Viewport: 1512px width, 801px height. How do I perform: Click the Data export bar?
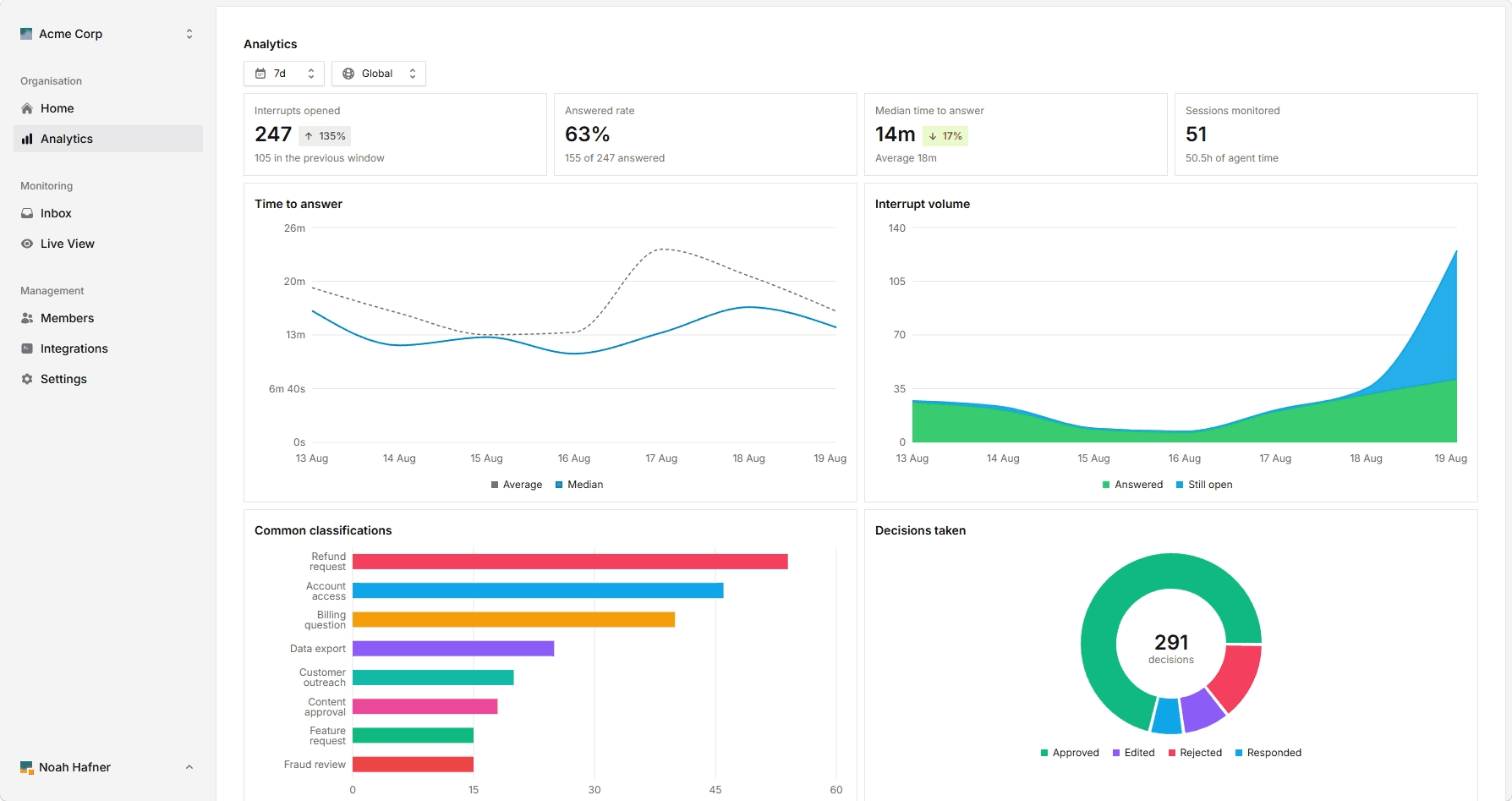453,649
